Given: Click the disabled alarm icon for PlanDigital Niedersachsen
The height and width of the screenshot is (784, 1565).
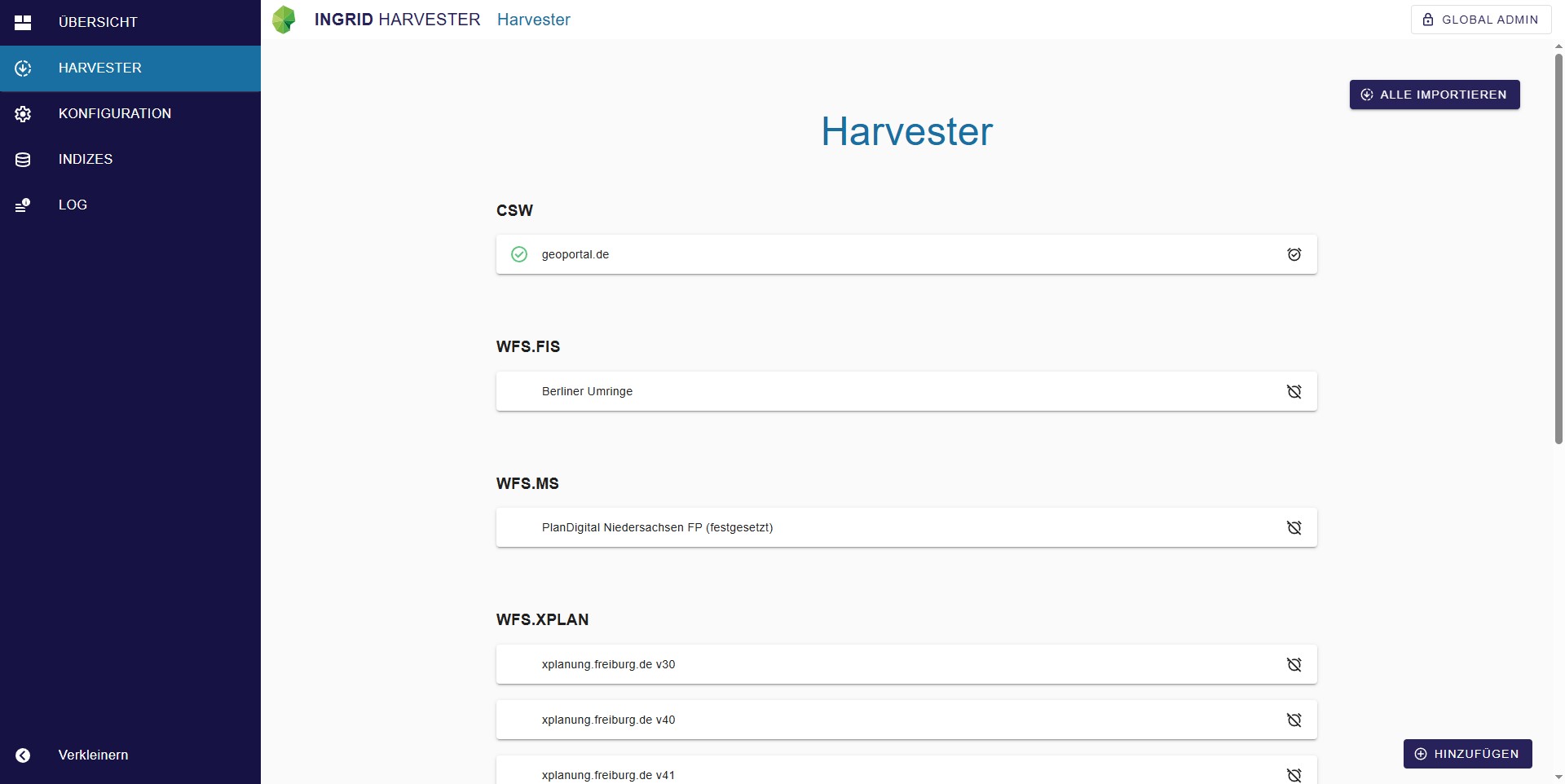Looking at the screenshot, I should pyautogui.click(x=1294, y=527).
